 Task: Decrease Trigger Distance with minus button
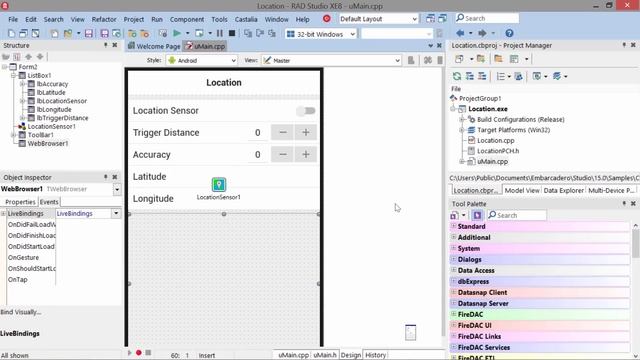click(x=282, y=132)
